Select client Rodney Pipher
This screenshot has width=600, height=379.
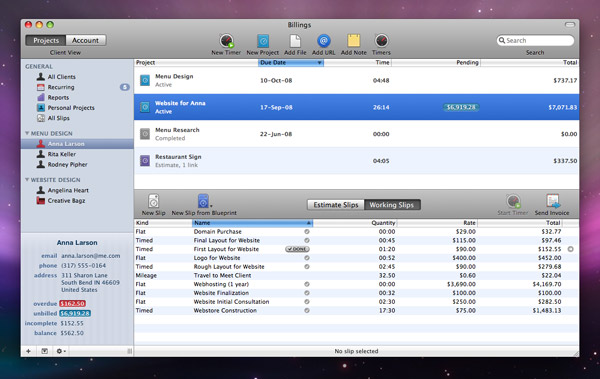tap(67, 165)
